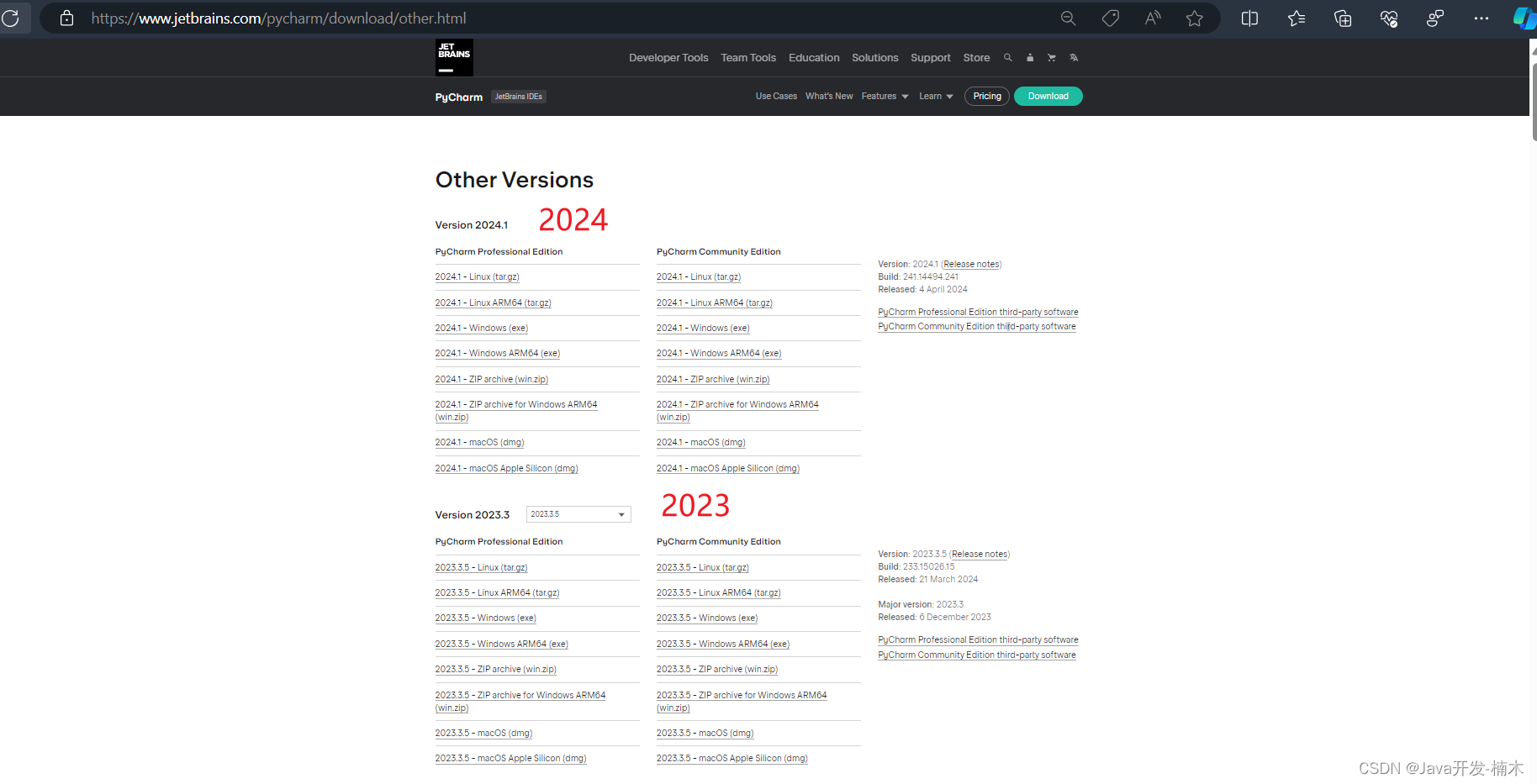Click the browser refresh icon
Image resolution: width=1537 pixels, height=784 pixels.
pyautogui.click(x=10, y=18)
